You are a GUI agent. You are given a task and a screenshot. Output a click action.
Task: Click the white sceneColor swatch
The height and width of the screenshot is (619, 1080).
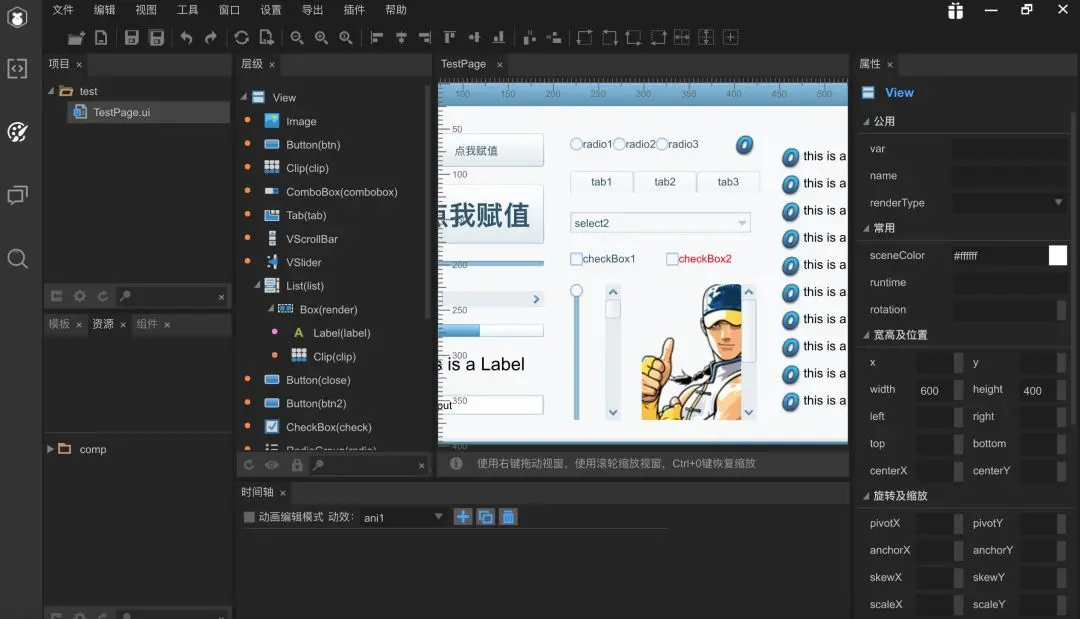1058,255
